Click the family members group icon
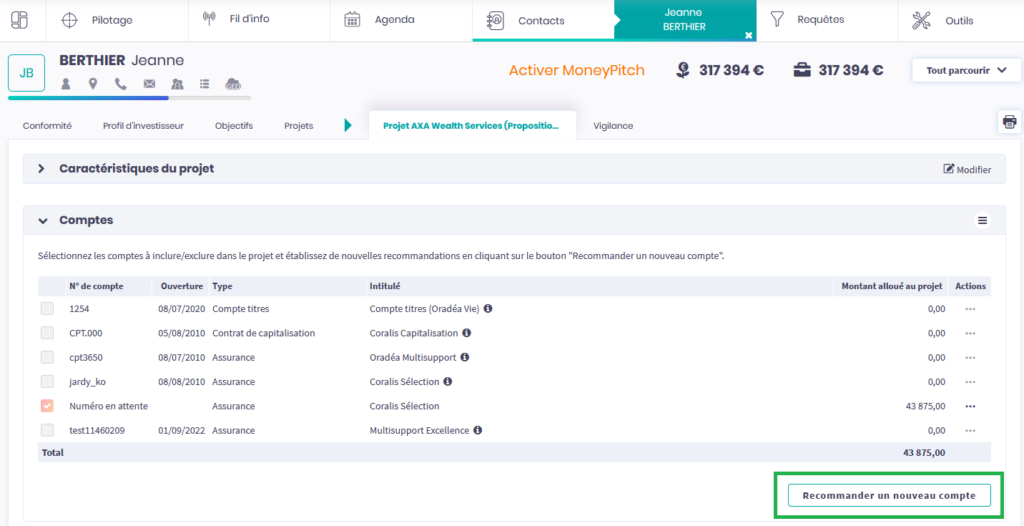 tap(177, 84)
